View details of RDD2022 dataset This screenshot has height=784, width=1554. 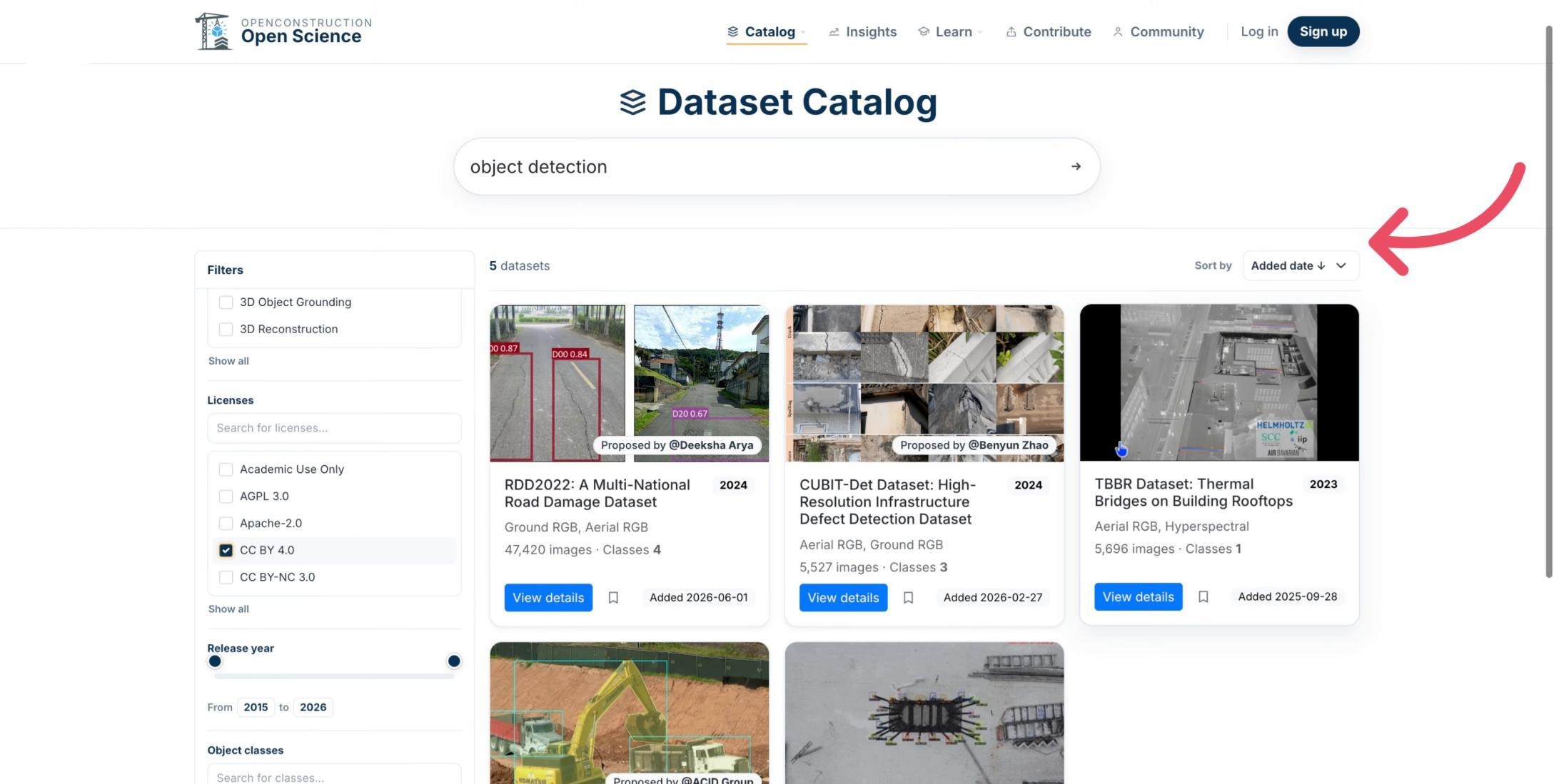[x=548, y=598]
